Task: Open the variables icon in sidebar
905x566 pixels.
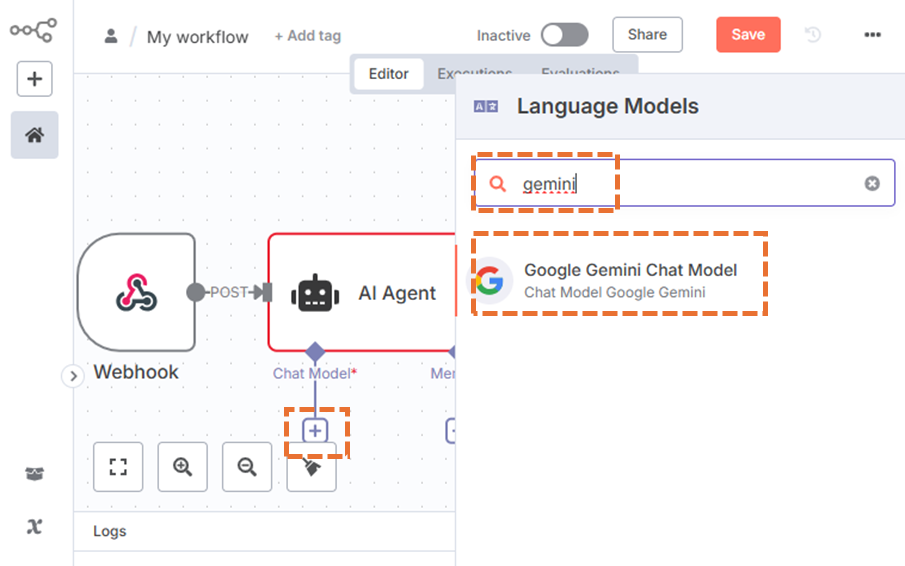Action: click(35, 526)
